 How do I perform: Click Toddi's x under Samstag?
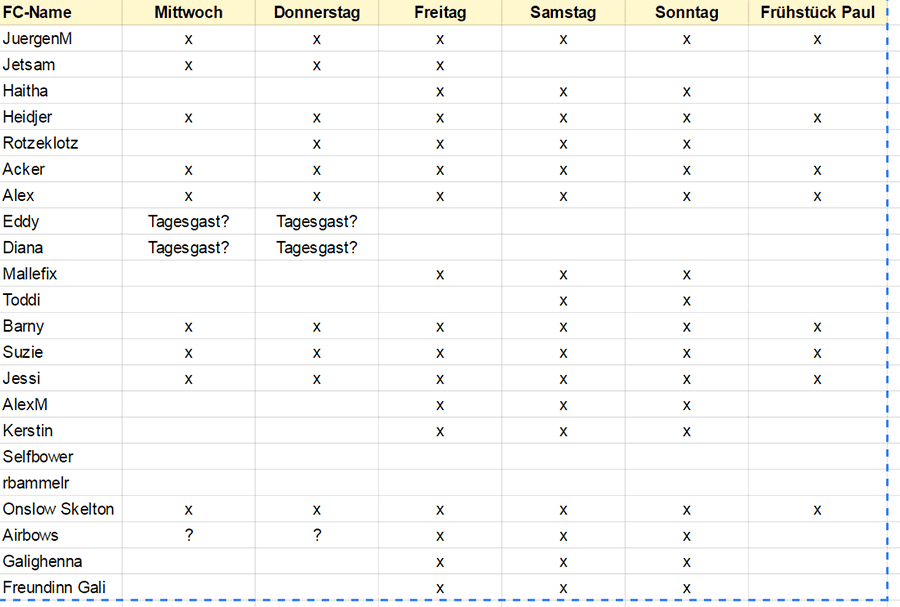click(x=563, y=300)
